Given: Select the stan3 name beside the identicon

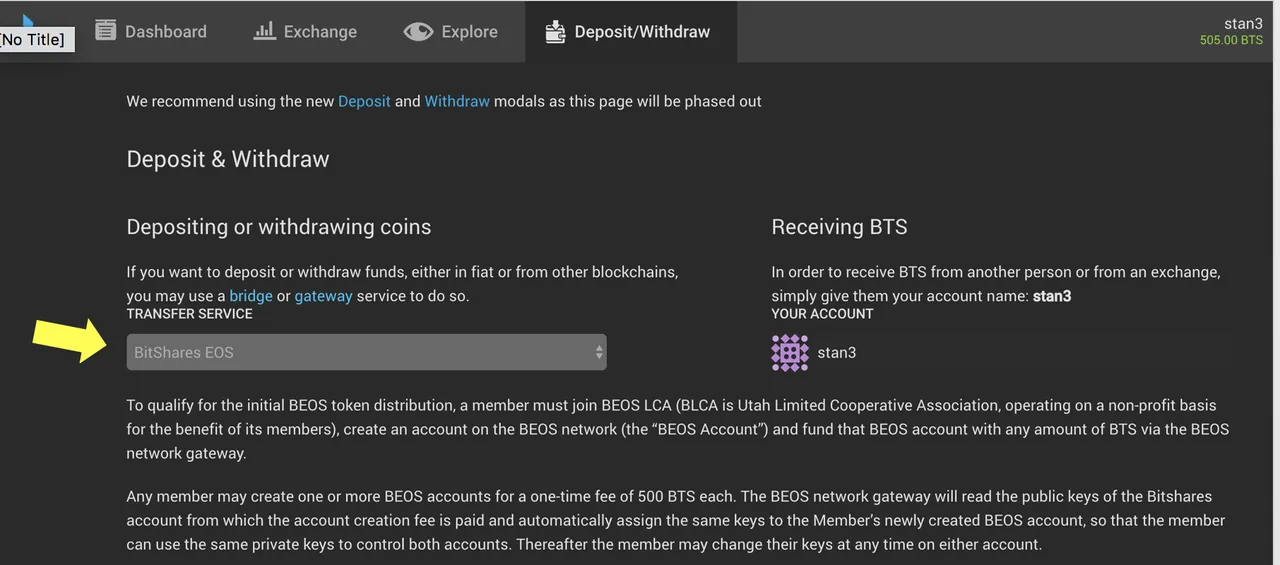Looking at the screenshot, I should point(837,353).
